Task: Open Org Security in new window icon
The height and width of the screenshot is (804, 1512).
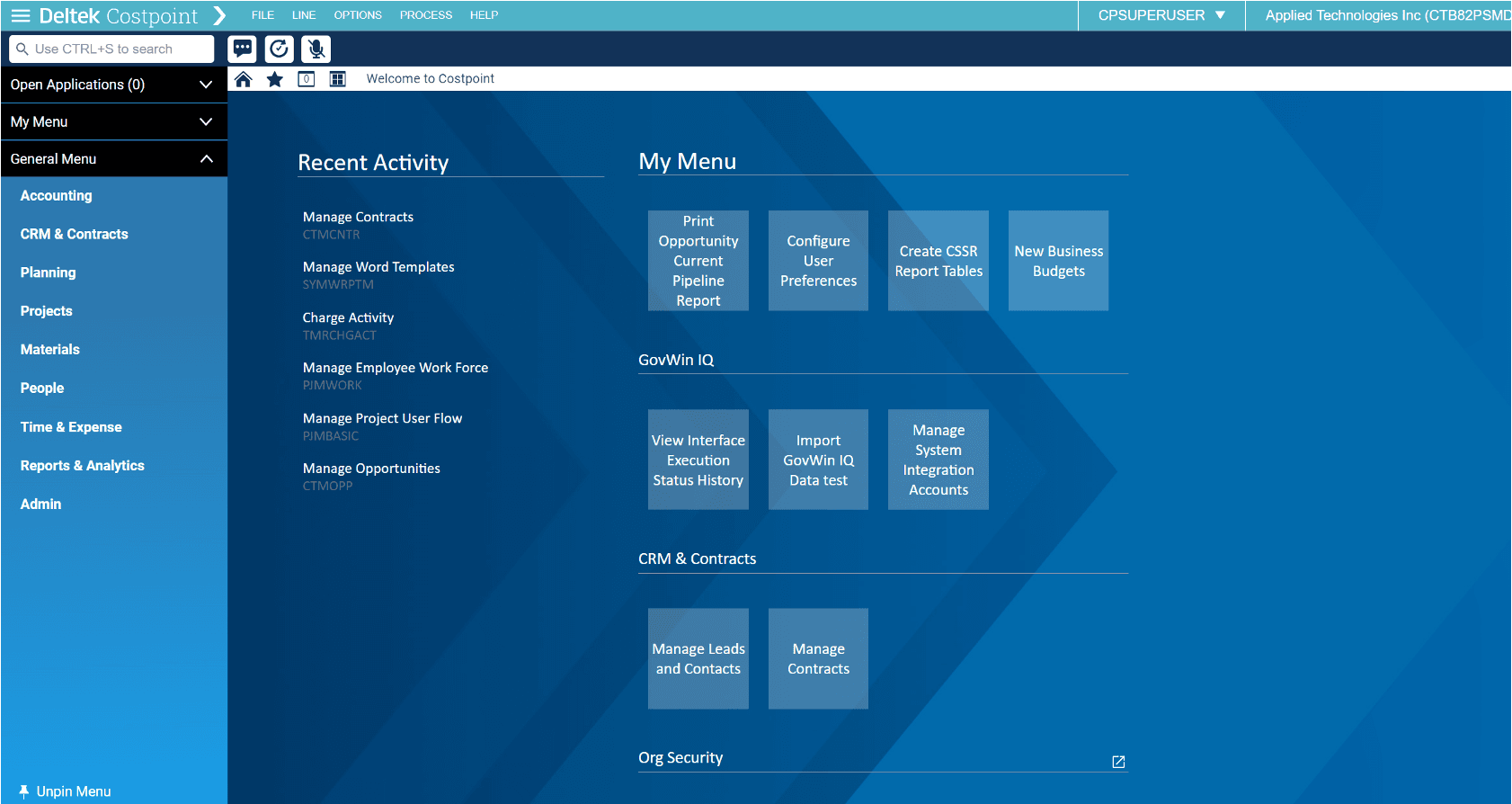Action: [1118, 762]
